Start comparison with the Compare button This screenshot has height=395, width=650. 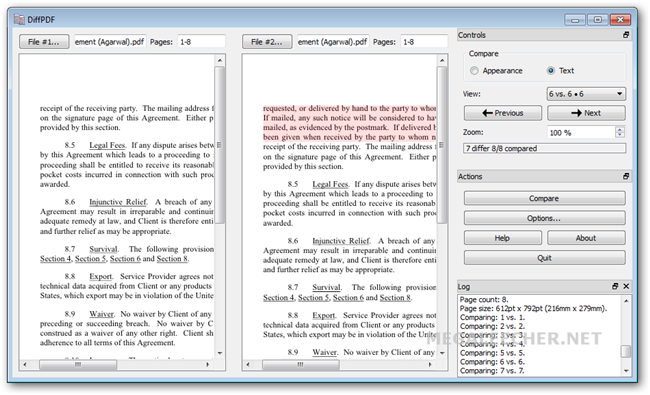[x=544, y=198]
